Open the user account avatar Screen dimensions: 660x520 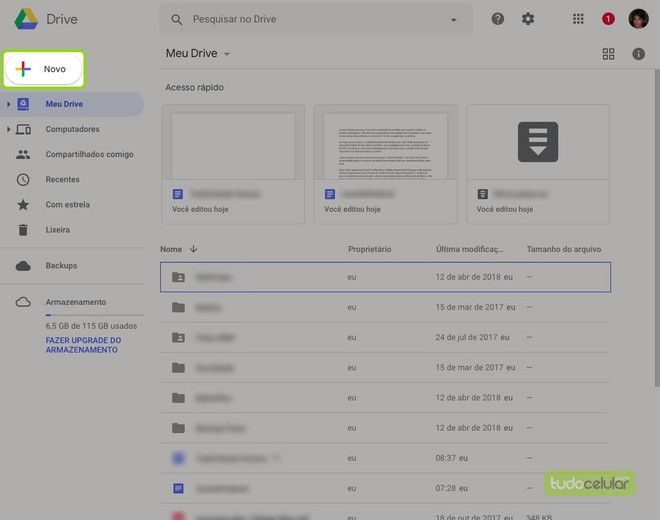638,19
